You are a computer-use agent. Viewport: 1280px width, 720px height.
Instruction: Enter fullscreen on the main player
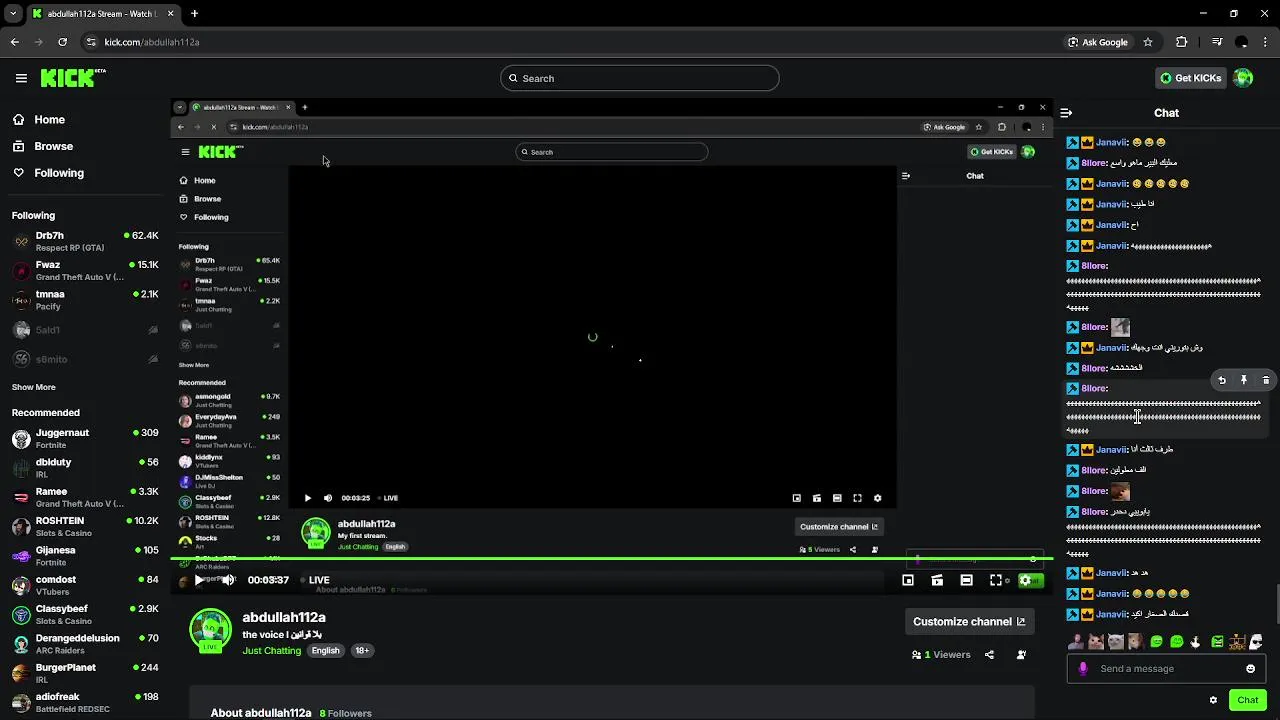996,580
